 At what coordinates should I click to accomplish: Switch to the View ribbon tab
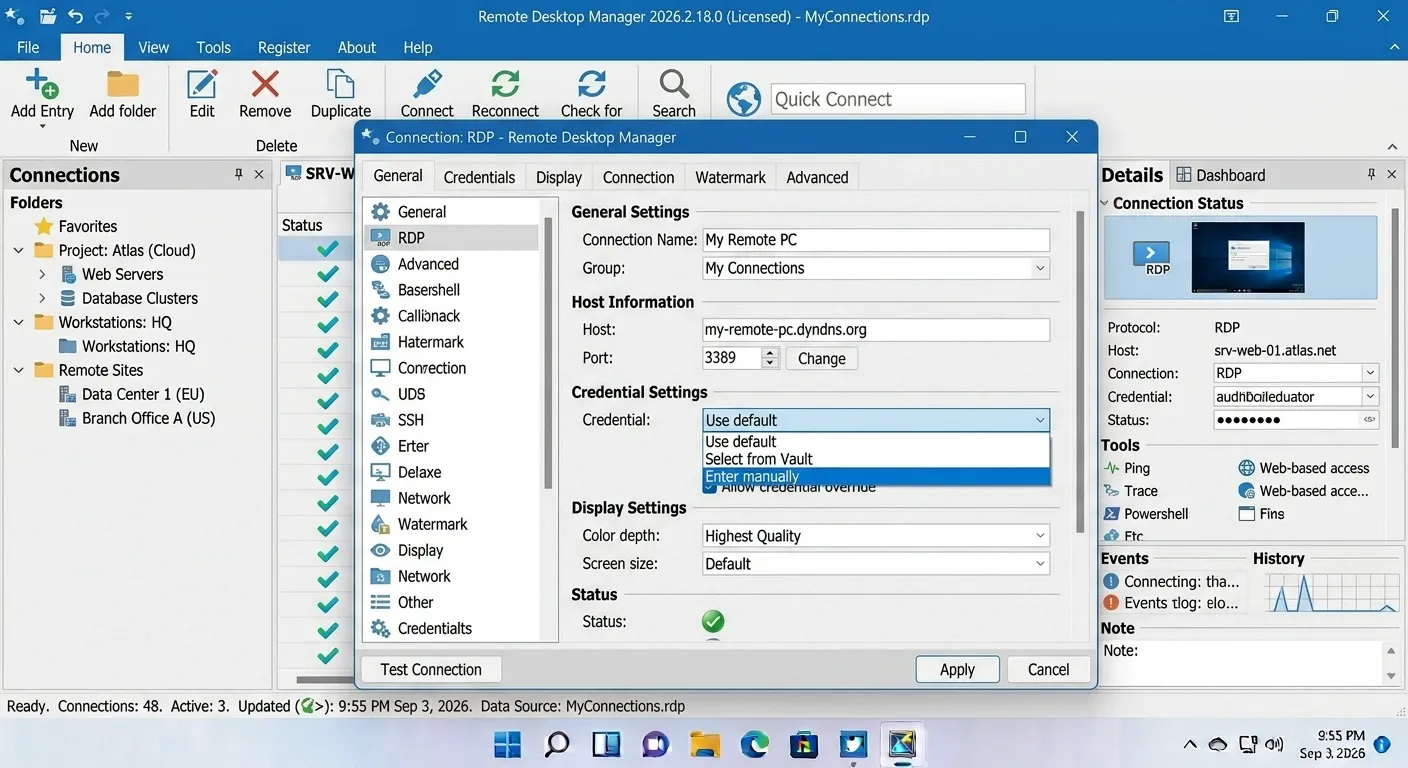pos(153,47)
